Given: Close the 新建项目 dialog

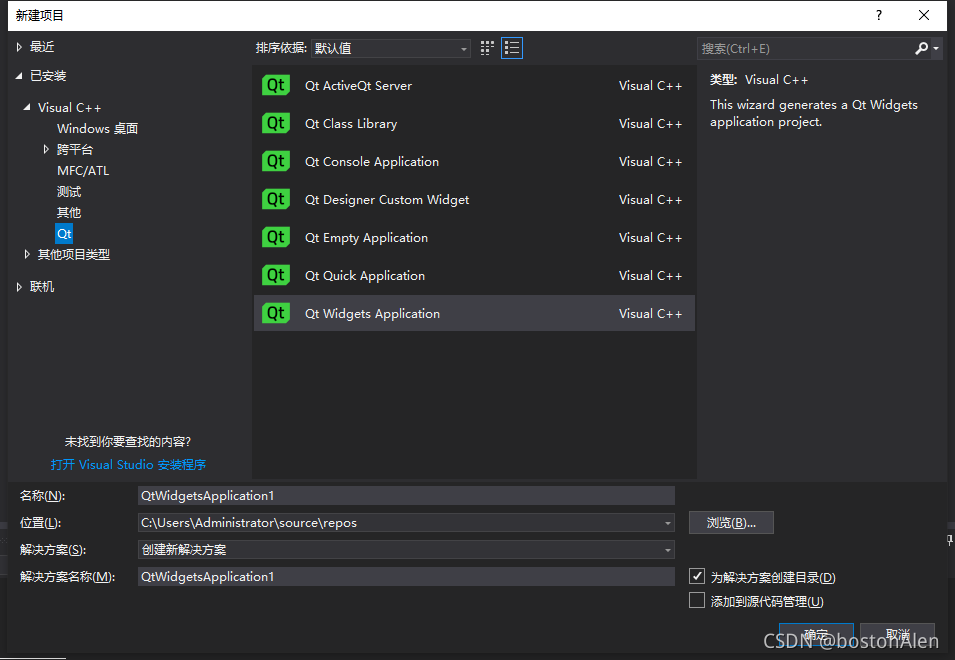Looking at the screenshot, I should [923, 15].
